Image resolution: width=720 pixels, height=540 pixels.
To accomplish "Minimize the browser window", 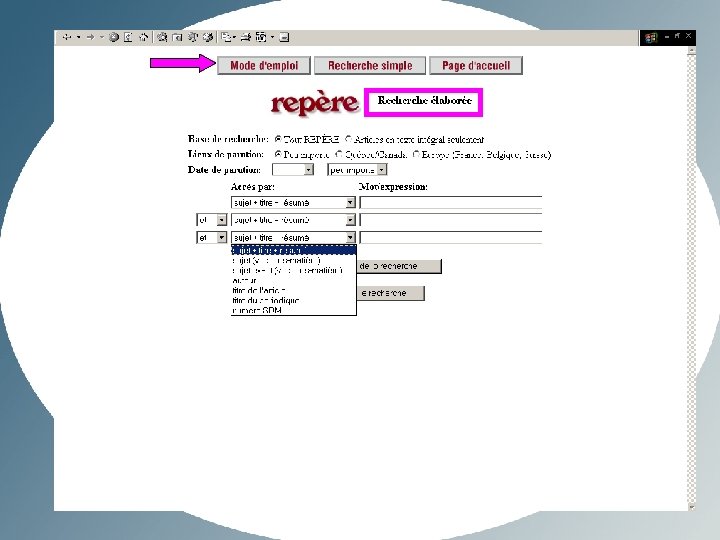I will tap(667, 36).
